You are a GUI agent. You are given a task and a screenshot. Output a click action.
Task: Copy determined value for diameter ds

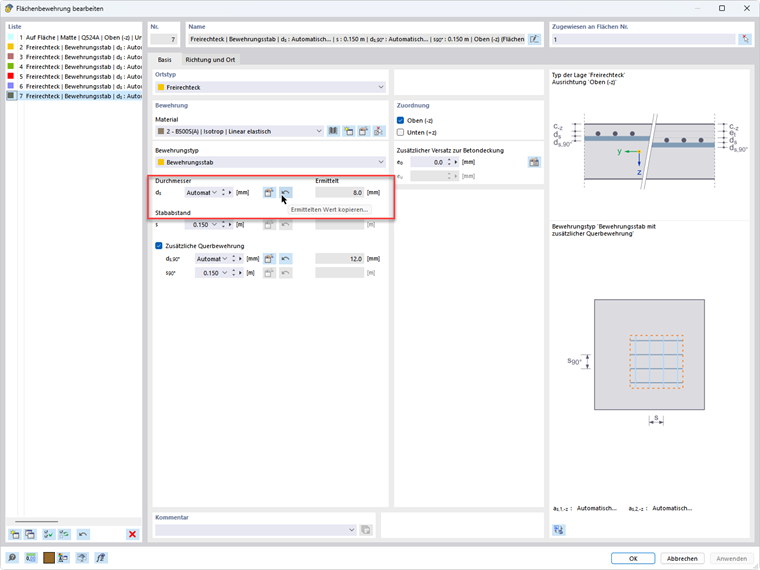285,192
